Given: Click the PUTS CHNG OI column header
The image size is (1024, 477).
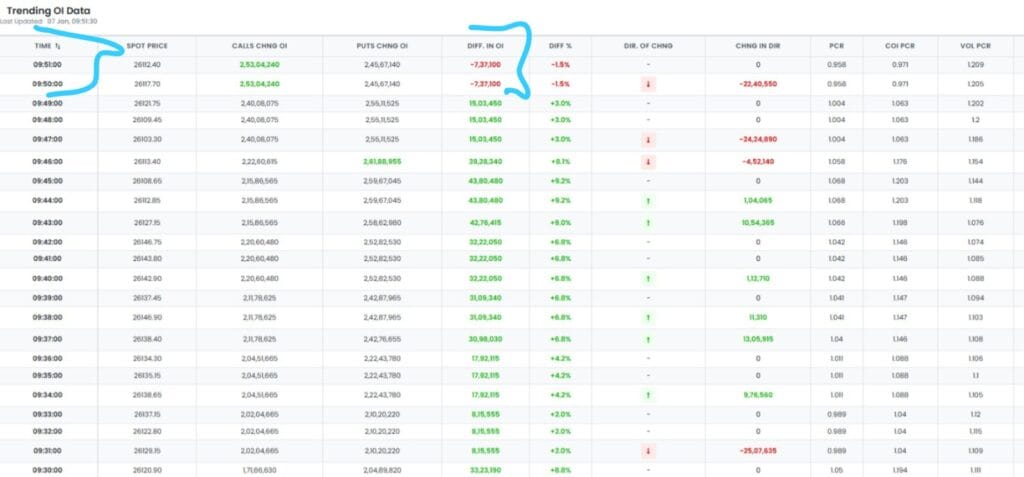Looking at the screenshot, I should pyautogui.click(x=382, y=46).
